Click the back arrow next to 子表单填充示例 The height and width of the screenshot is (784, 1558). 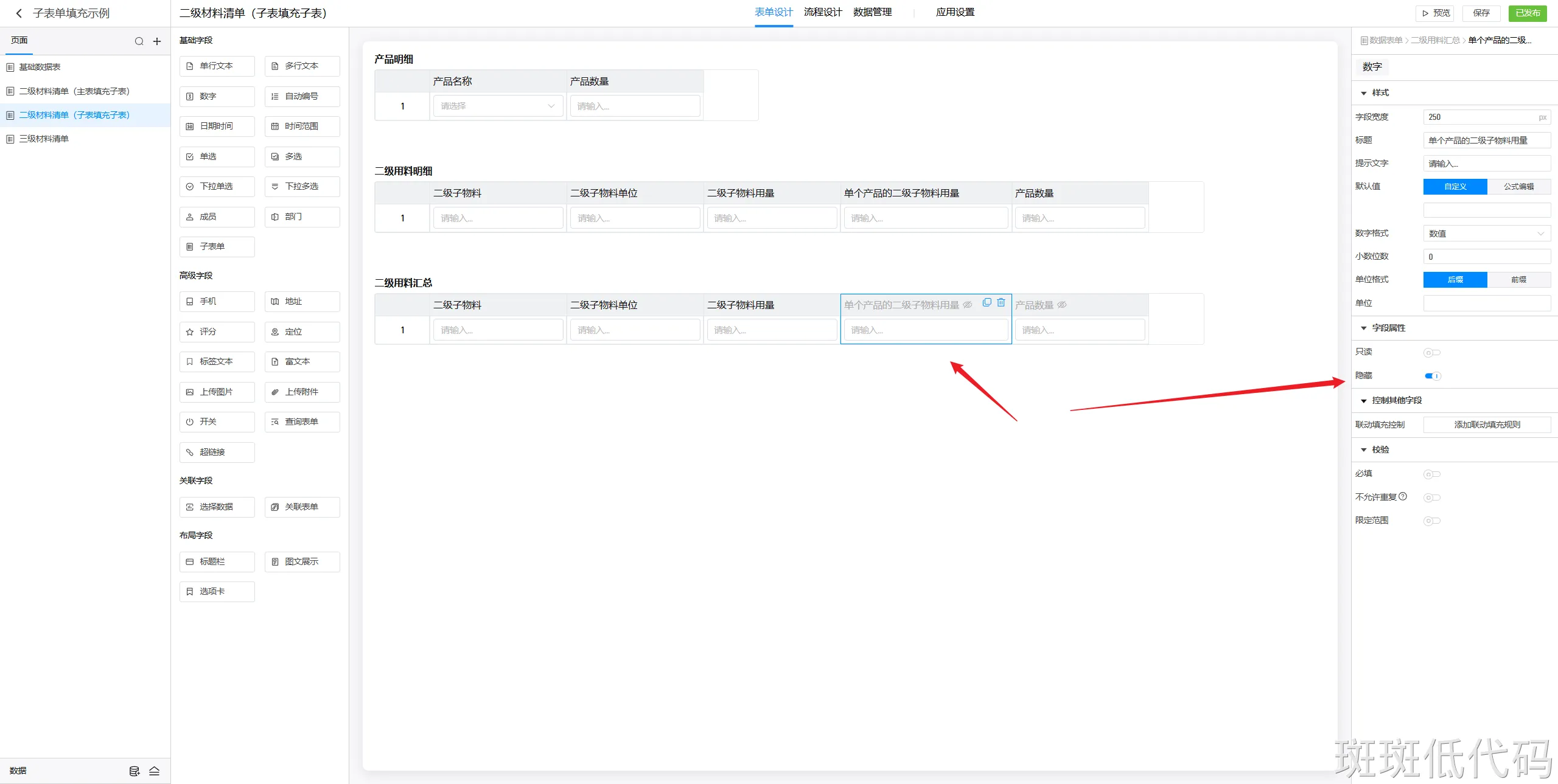pos(19,13)
